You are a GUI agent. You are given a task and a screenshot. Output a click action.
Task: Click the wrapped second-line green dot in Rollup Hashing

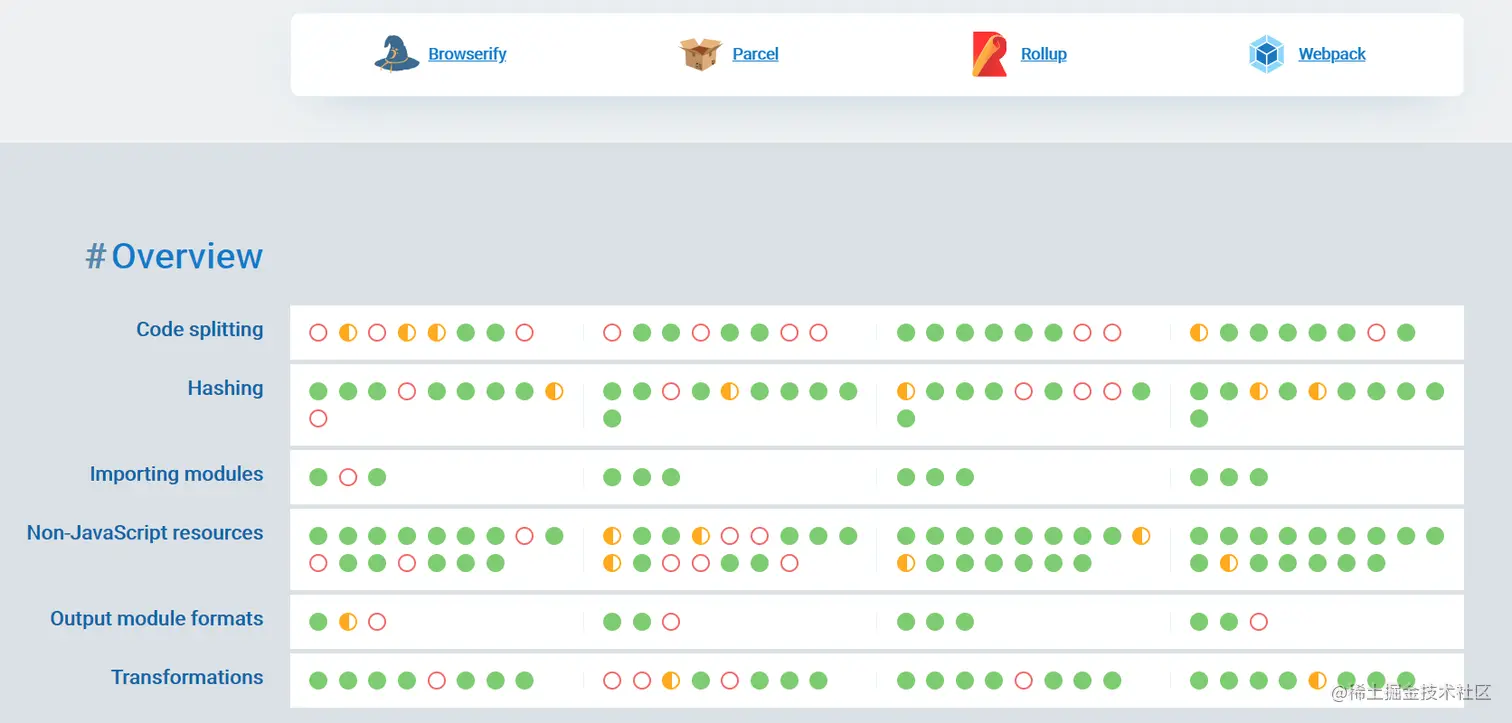tap(906, 418)
